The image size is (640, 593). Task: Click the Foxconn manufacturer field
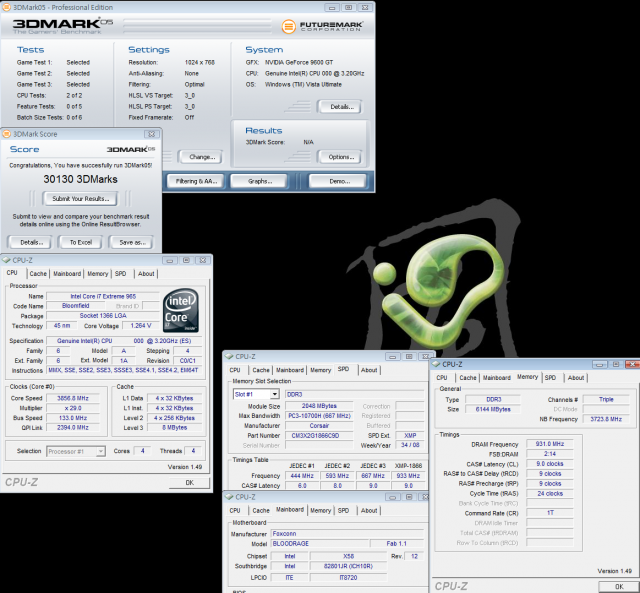(x=347, y=534)
